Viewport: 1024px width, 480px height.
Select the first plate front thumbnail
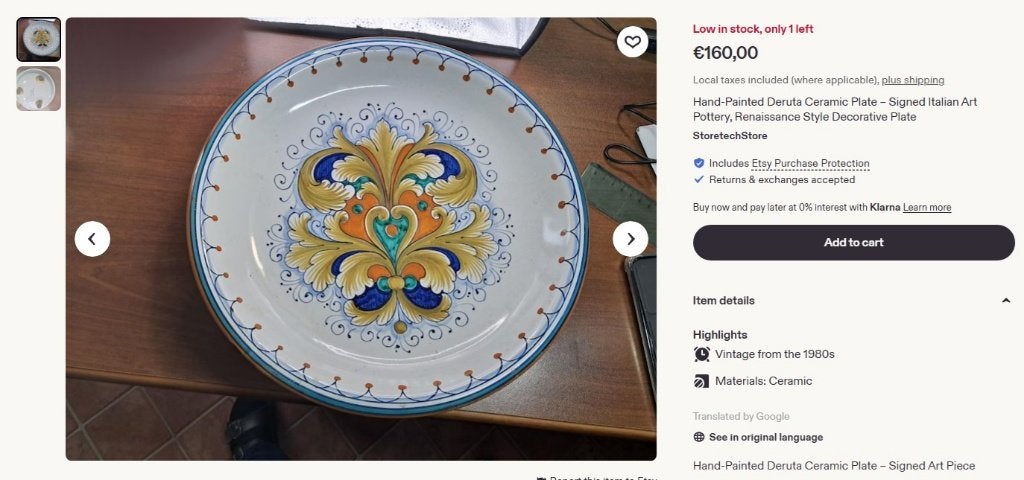[39, 39]
